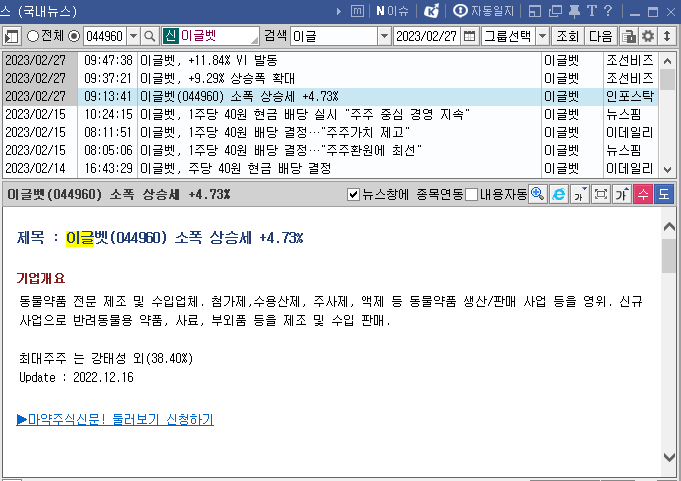The image size is (681, 481).
Task: Click the lock/copy icon beside 다음
Action: (628, 36)
